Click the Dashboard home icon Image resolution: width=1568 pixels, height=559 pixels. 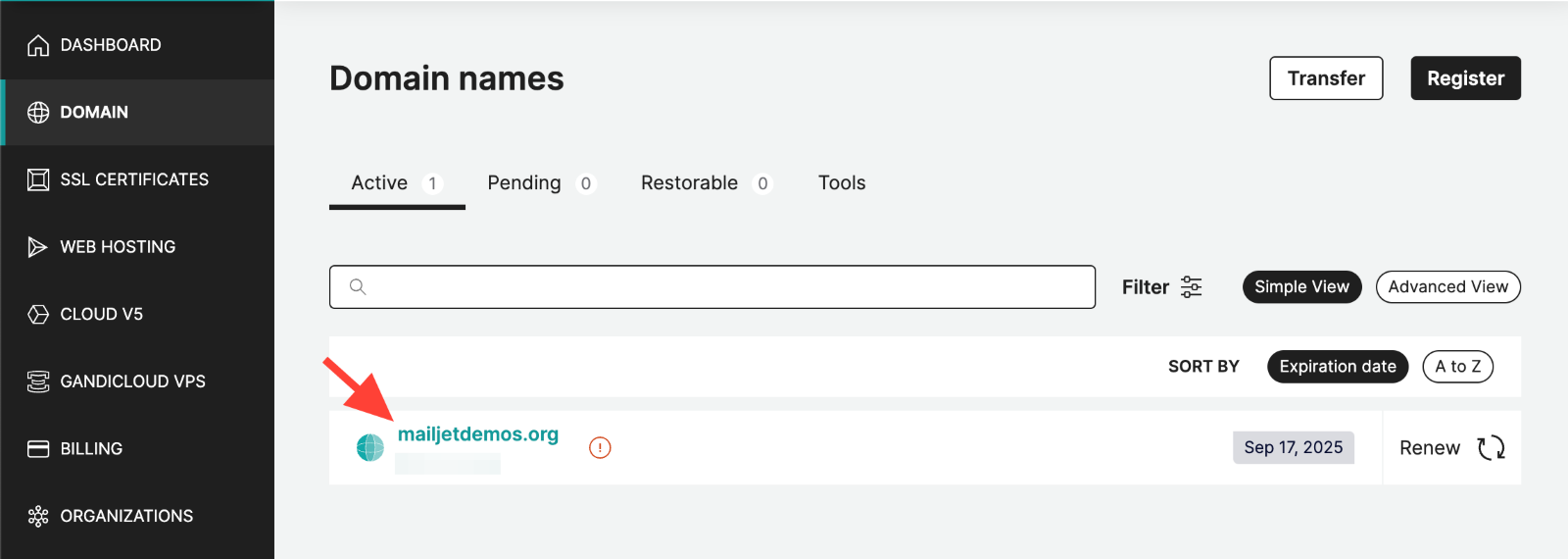tap(38, 45)
